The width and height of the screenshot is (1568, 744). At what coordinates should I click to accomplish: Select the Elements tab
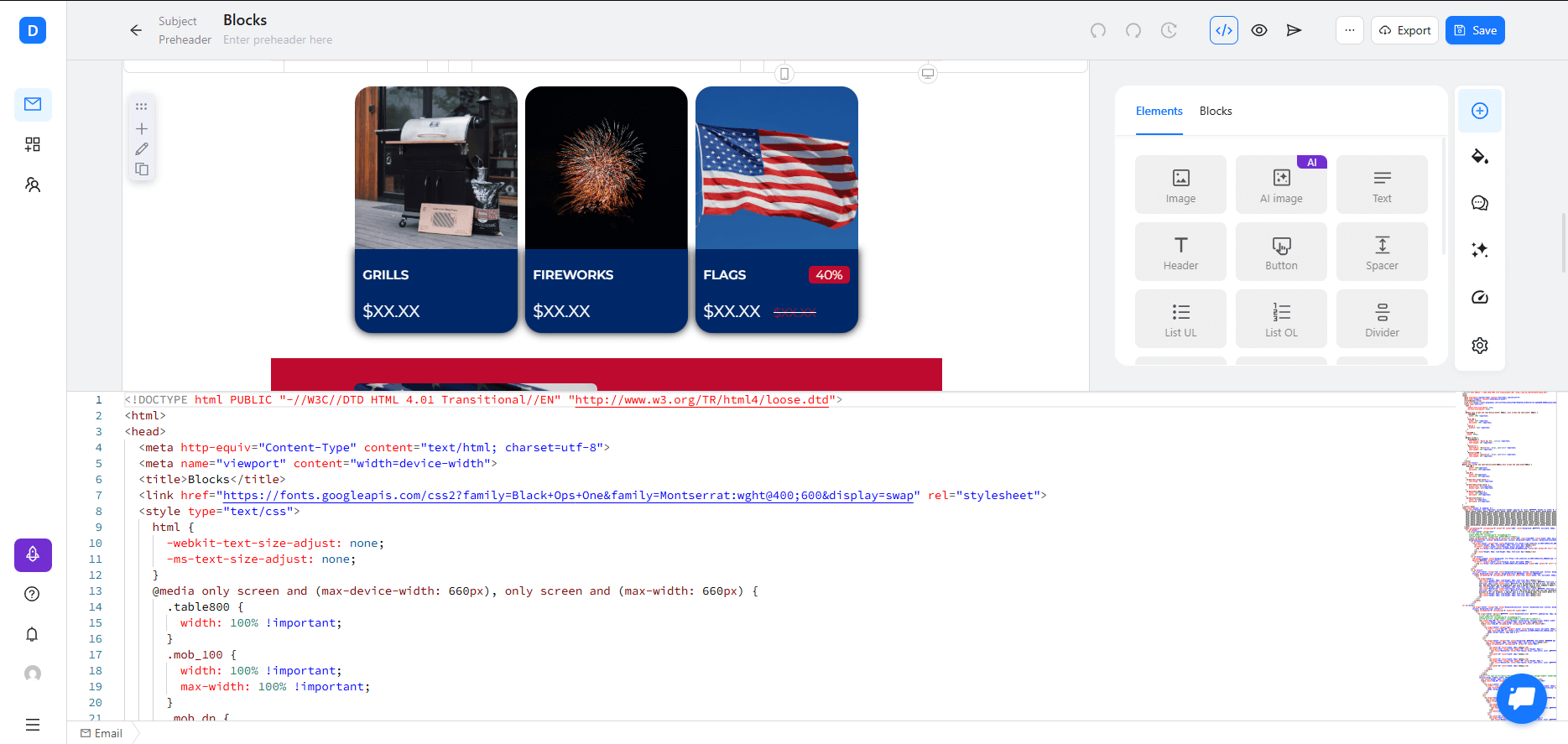[x=1159, y=111]
